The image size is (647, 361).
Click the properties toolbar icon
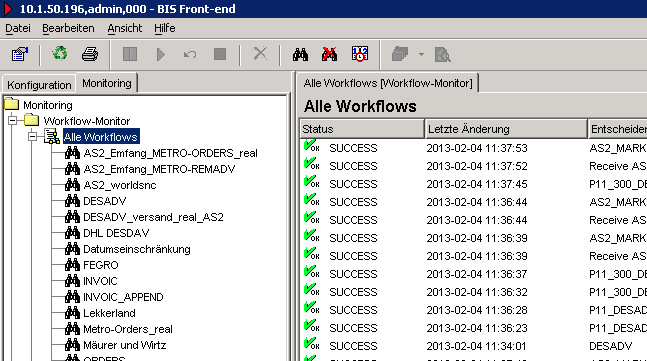pyautogui.click(x=19, y=54)
